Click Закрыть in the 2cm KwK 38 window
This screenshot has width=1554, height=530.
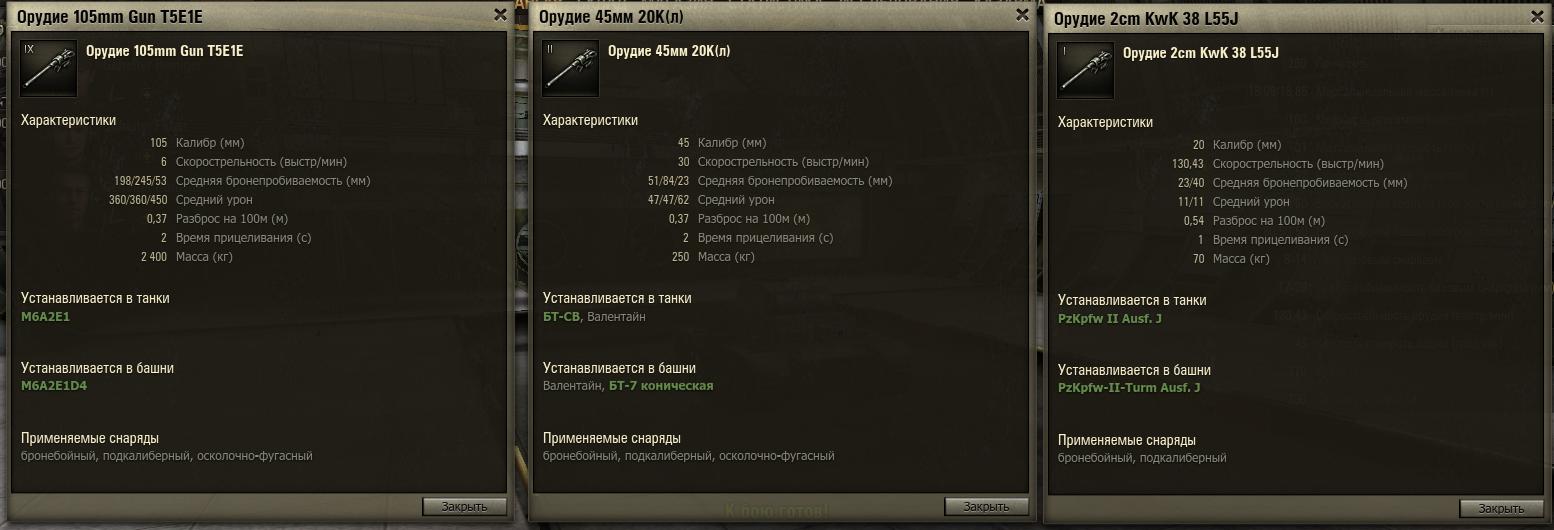[1501, 509]
